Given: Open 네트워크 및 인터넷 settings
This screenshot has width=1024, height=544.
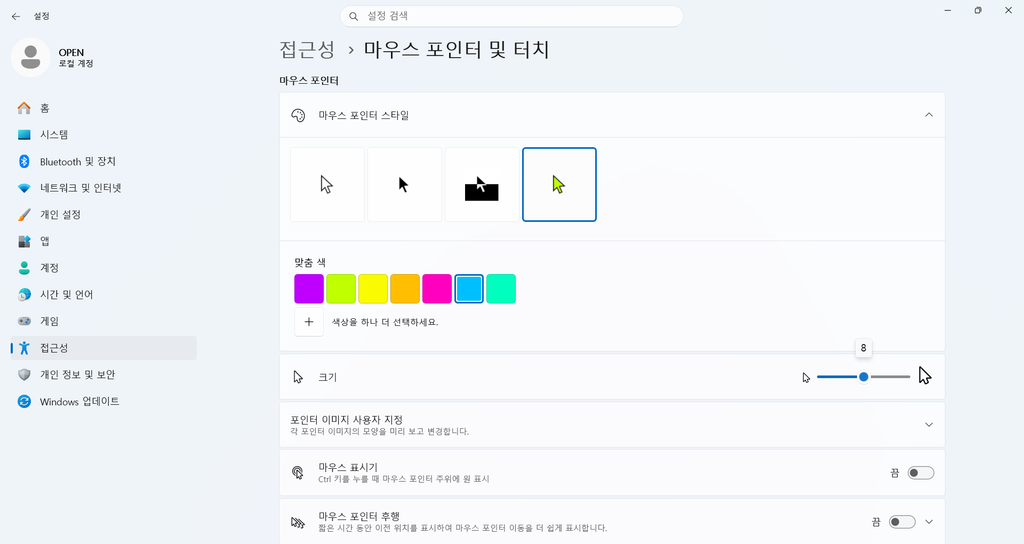Looking at the screenshot, I should tap(103, 188).
